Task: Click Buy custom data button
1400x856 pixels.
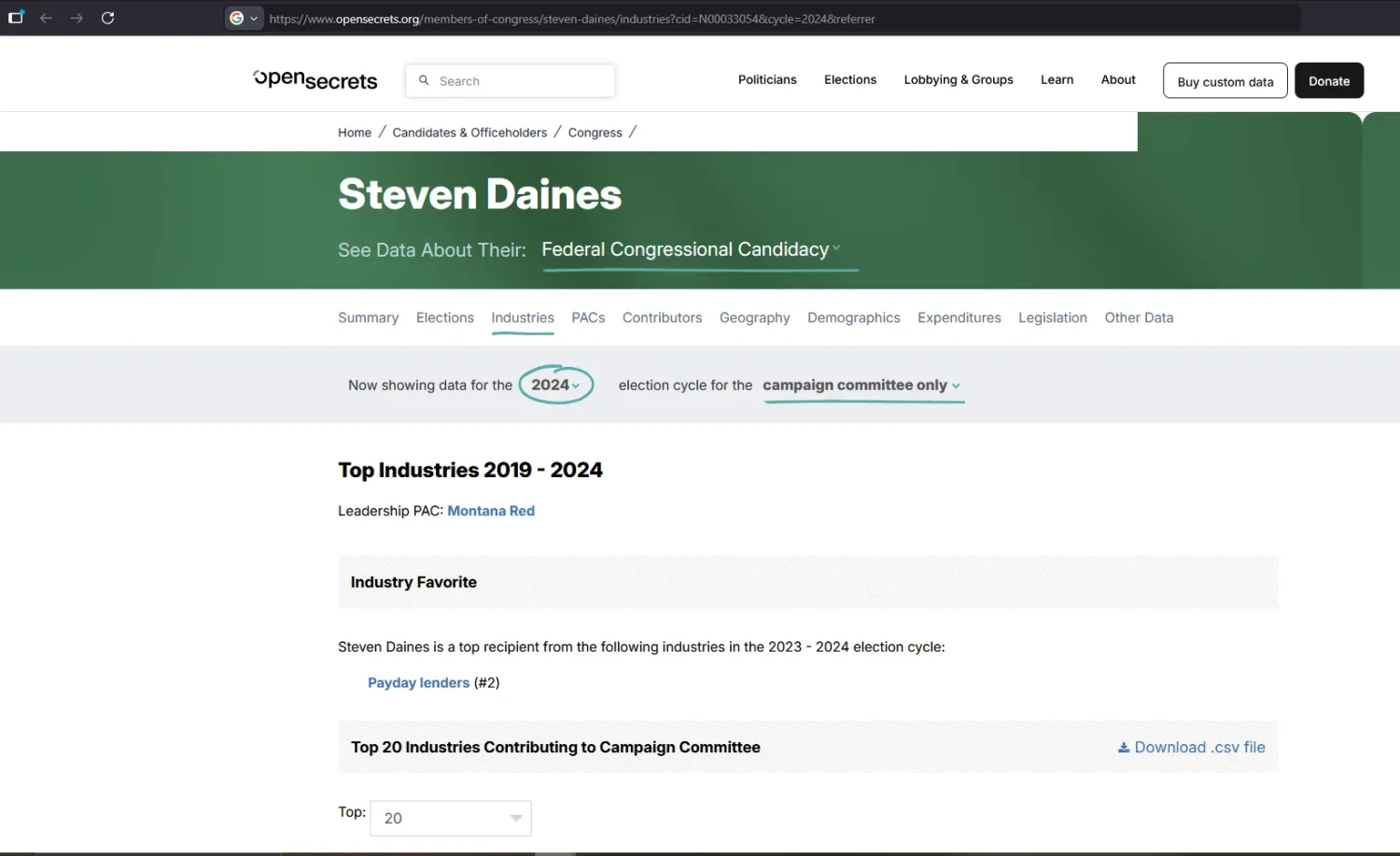Action: click(1225, 80)
